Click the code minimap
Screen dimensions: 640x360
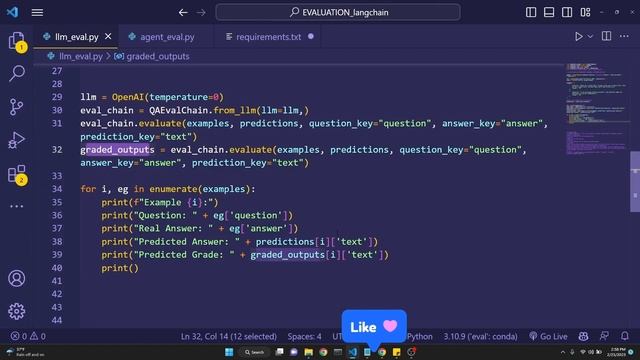[596, 109]
